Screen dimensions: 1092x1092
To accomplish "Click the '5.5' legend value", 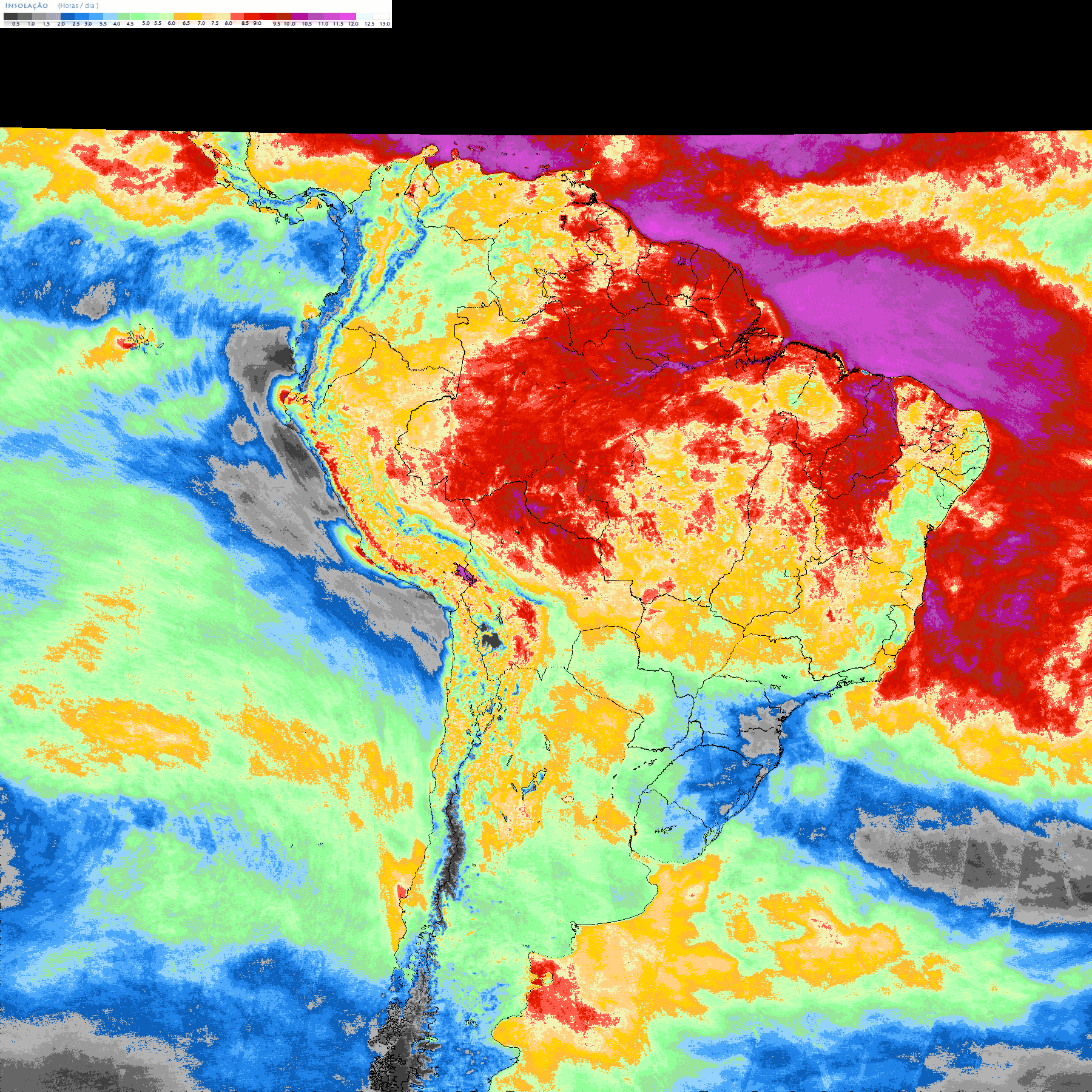I will point(158,23).
